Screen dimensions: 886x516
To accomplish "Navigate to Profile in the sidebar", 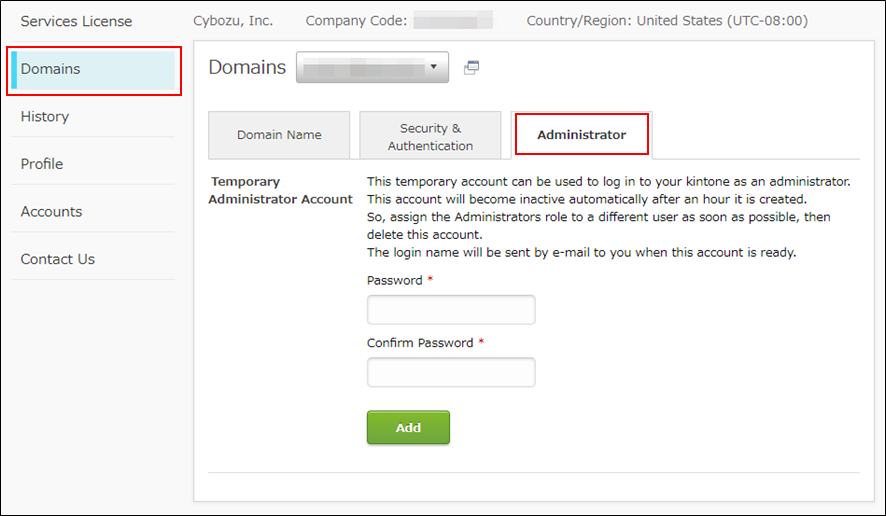I will point(42,164).
